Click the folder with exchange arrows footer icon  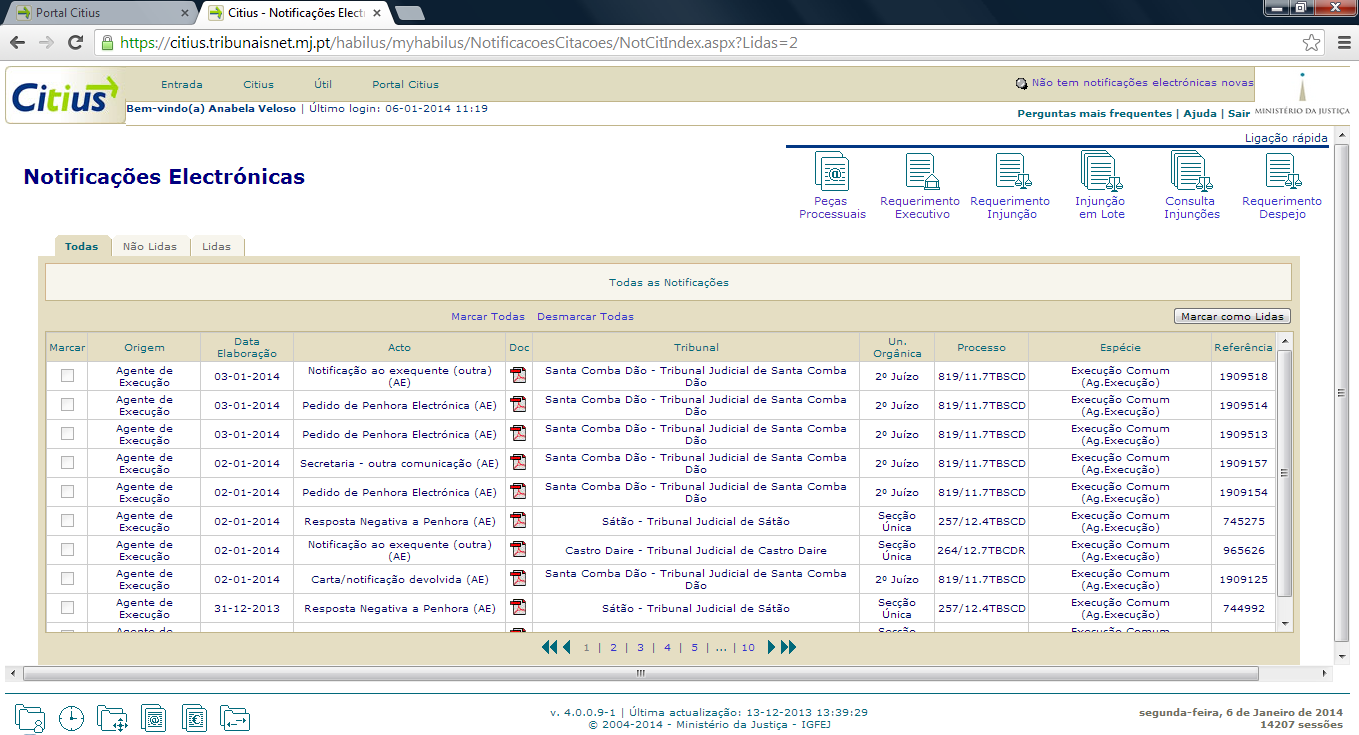(x=236, y=718)
